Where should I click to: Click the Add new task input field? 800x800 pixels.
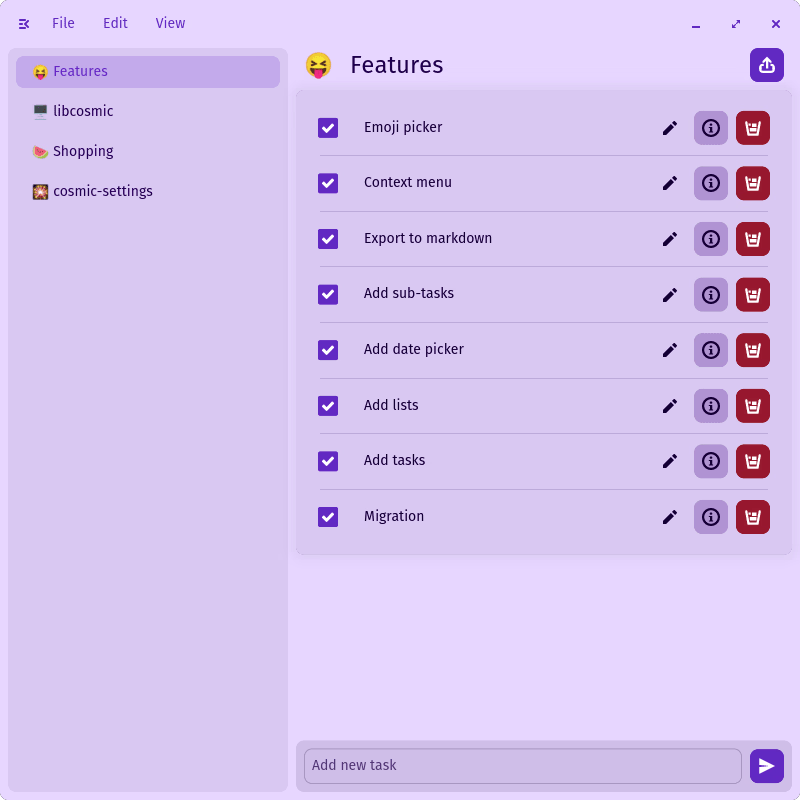520,765
